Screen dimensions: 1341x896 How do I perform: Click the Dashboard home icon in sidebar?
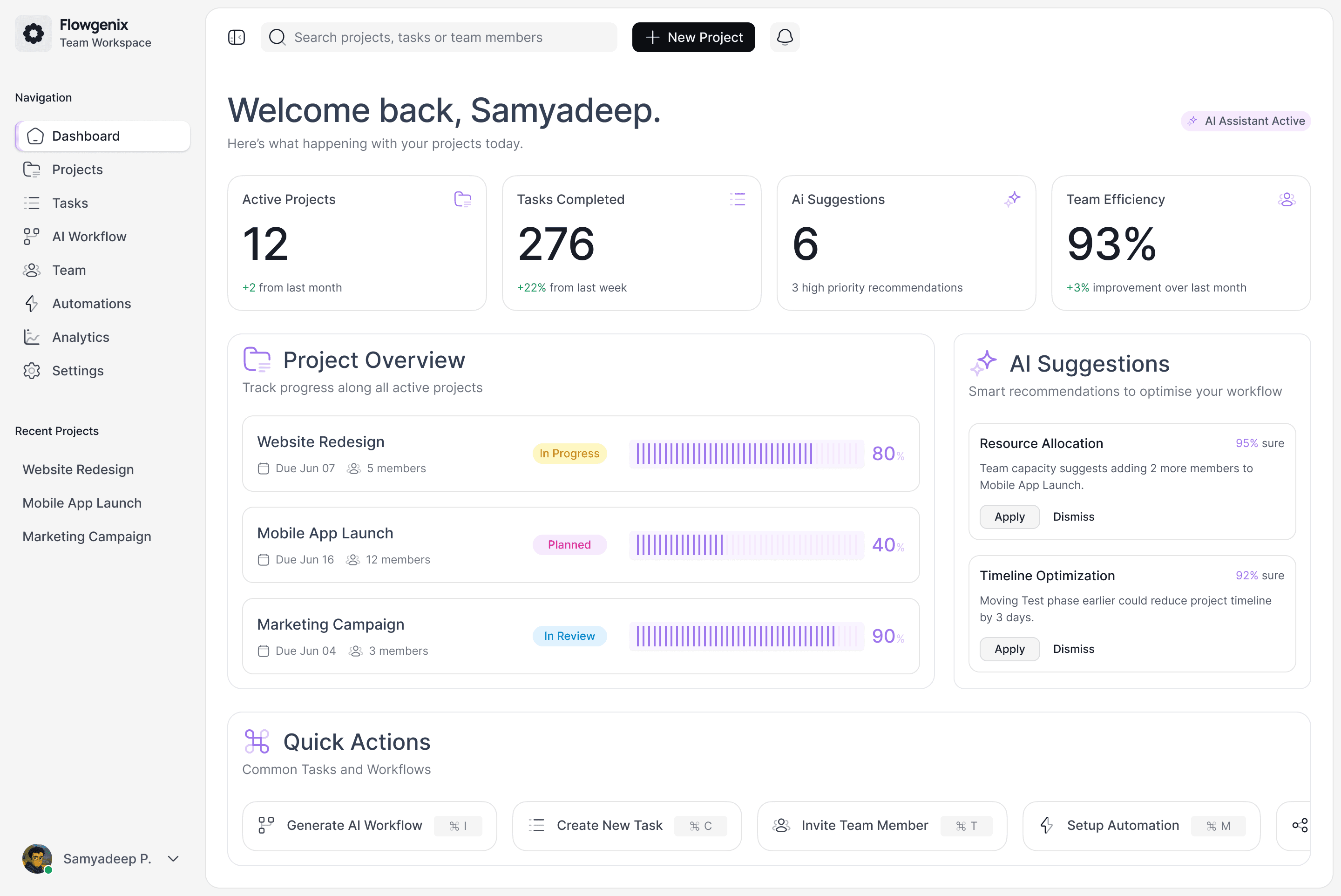[35, 136]
